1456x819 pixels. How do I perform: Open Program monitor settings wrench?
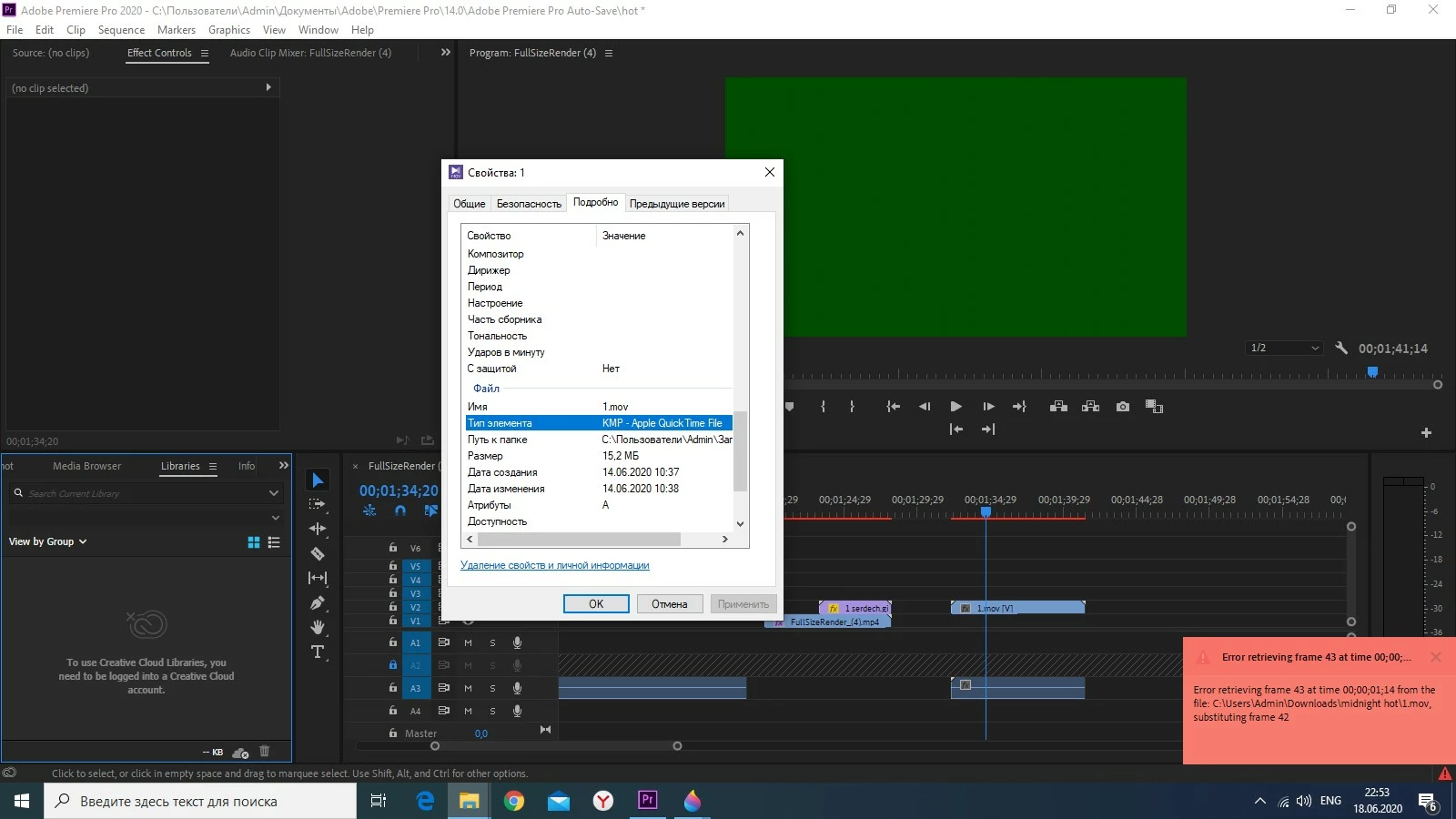[1341, 348]
